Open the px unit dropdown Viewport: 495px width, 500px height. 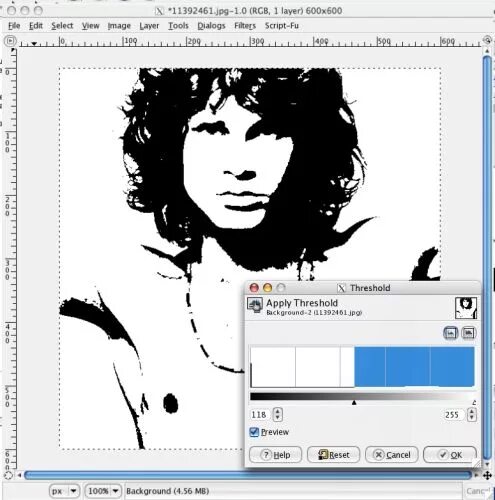(64, 491)
